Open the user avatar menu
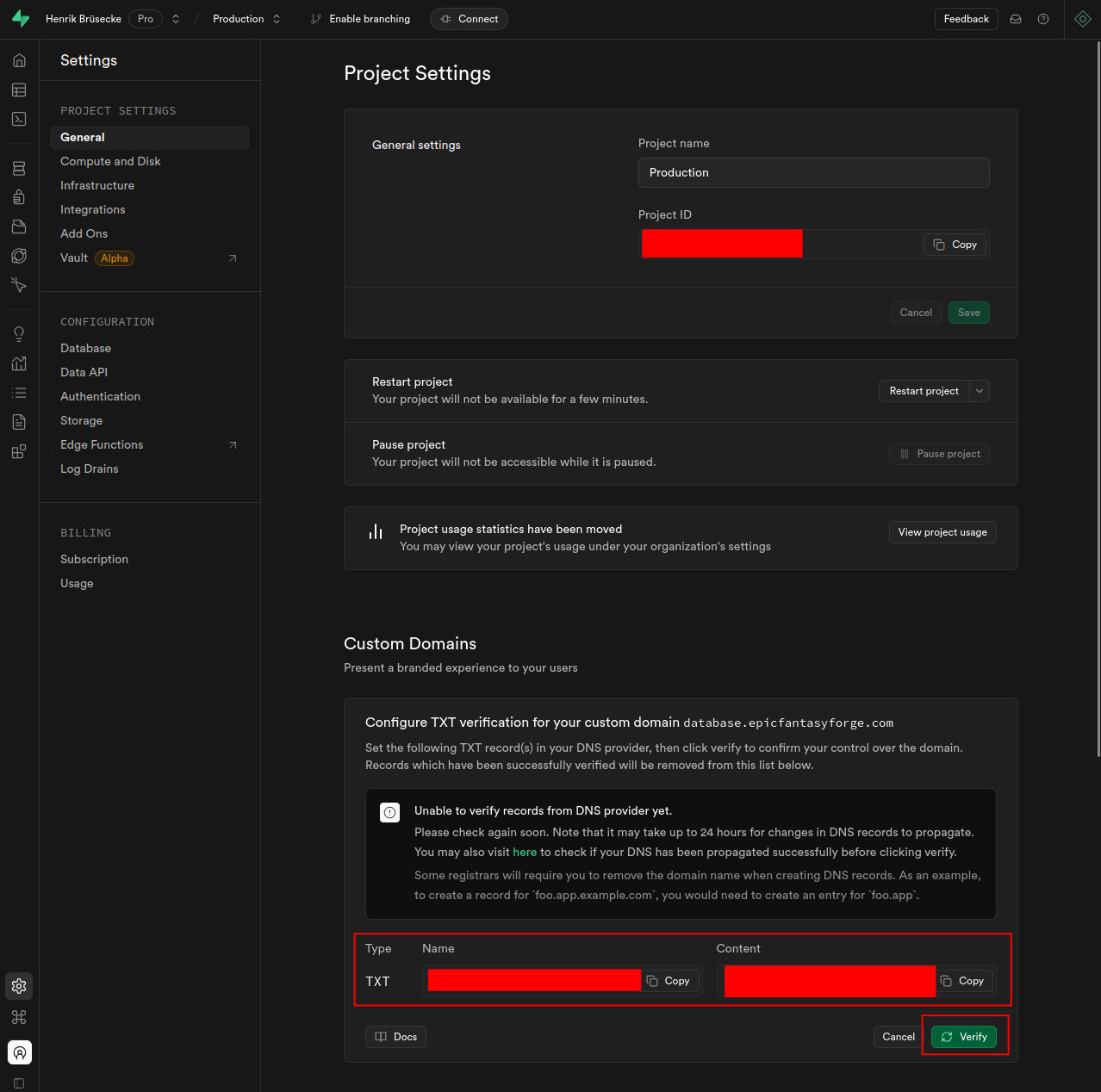 point(20,1052)
